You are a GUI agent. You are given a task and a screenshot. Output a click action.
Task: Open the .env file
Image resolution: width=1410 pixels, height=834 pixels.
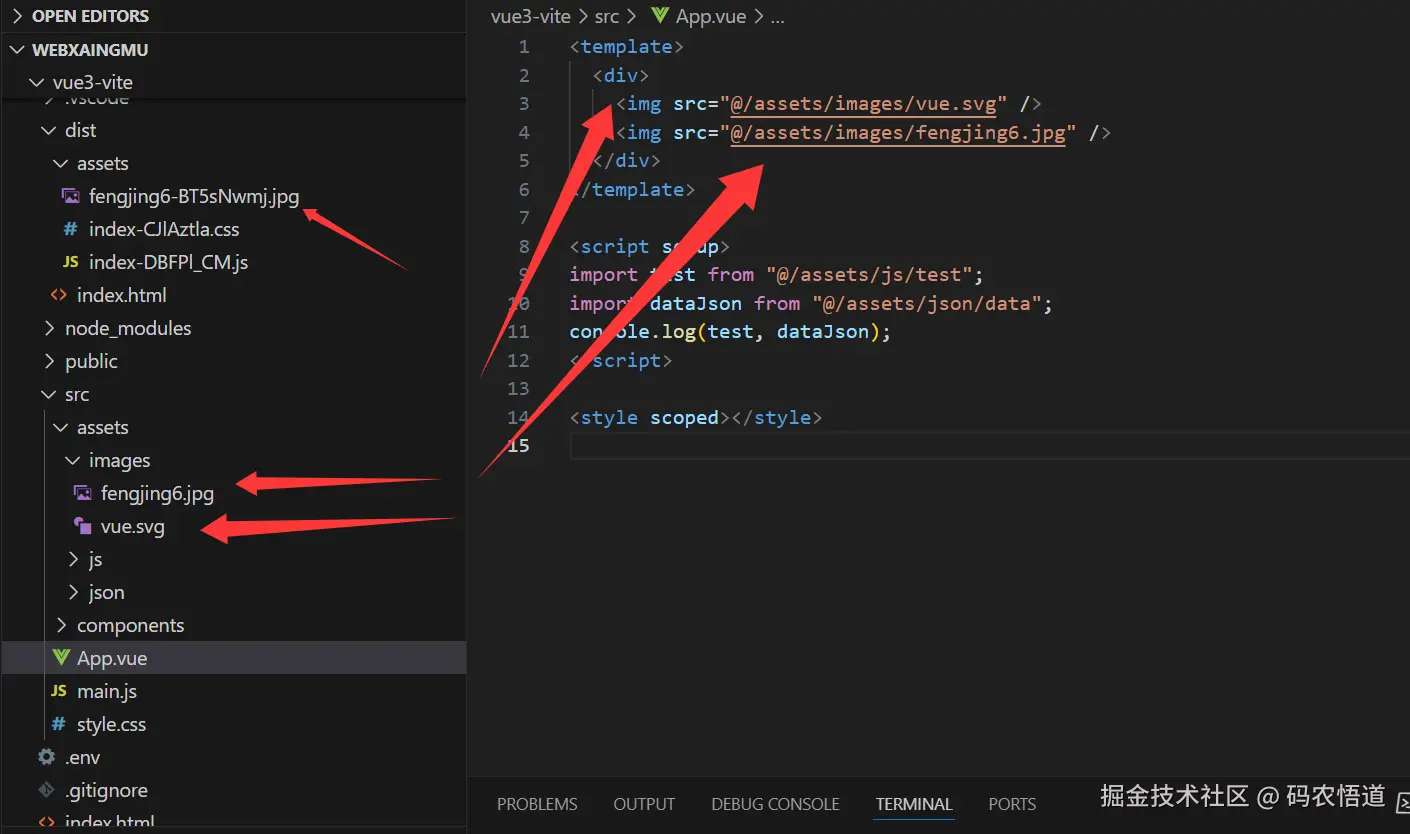[x=83, y=758]
